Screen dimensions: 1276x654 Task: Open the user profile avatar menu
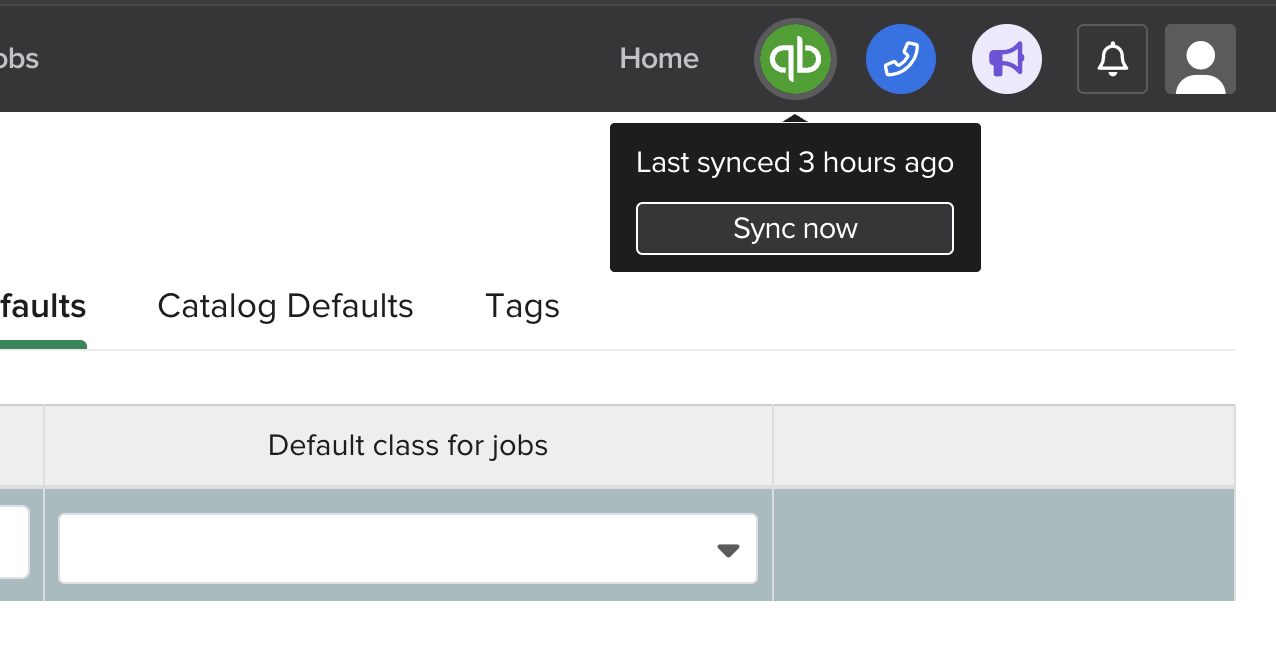(1200, 60)
